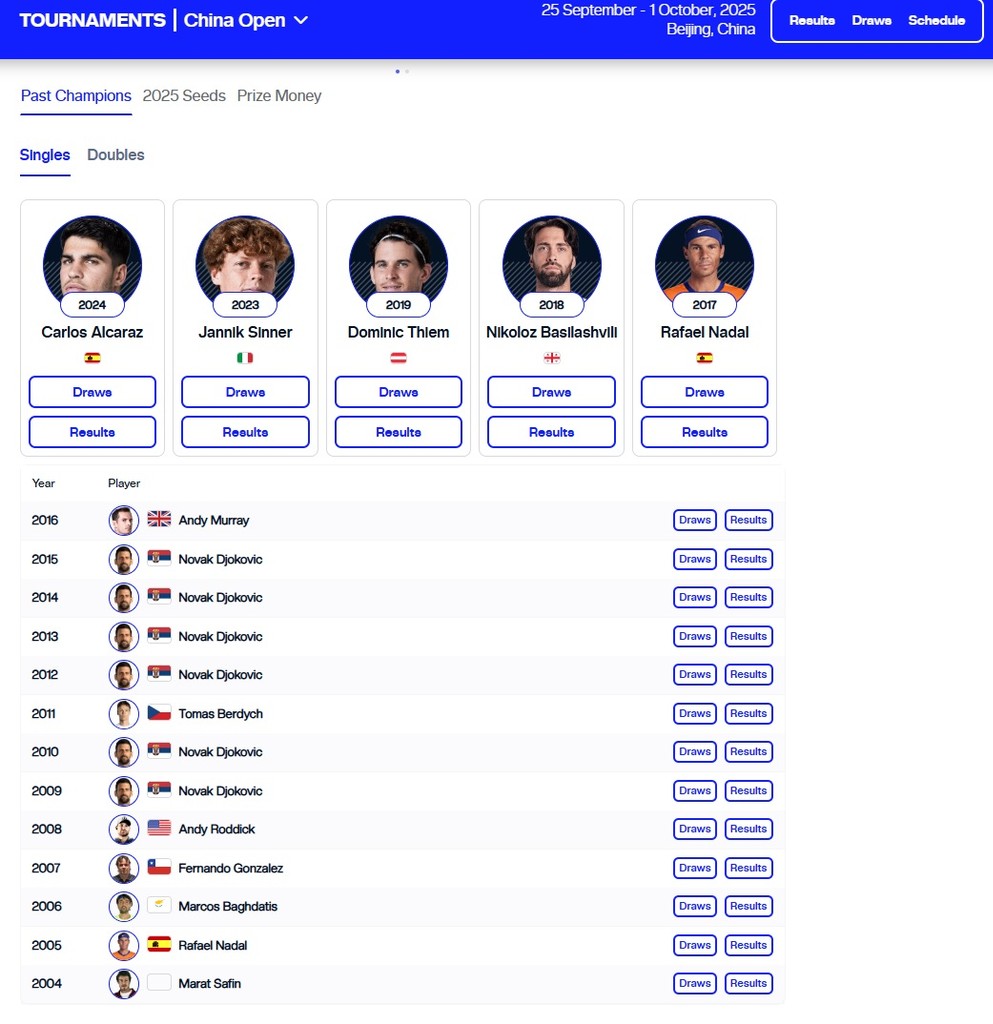Click Carlos Alcaraz's 2024 champion photo

point(92,263)
